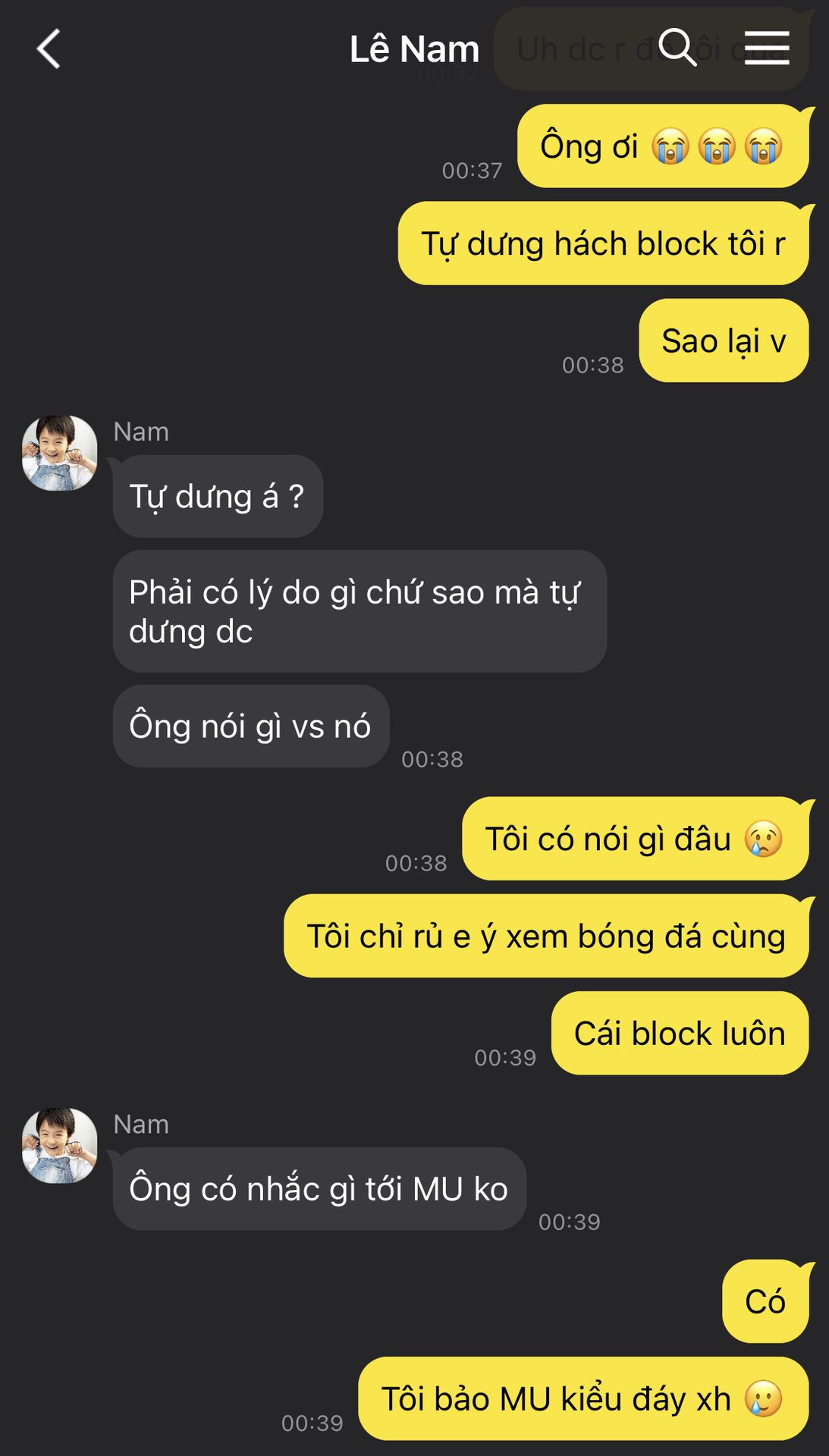Image resolution: width=829 pixels, height=1456 pixels.
Task: Tap the back arrow icon
Action: tap(49, 49)
